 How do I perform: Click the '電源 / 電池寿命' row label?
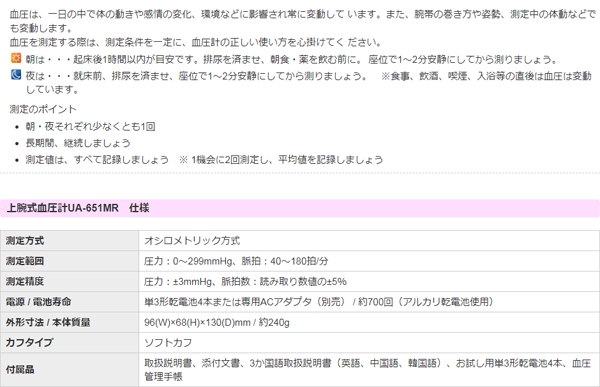[x=38, y=302]
